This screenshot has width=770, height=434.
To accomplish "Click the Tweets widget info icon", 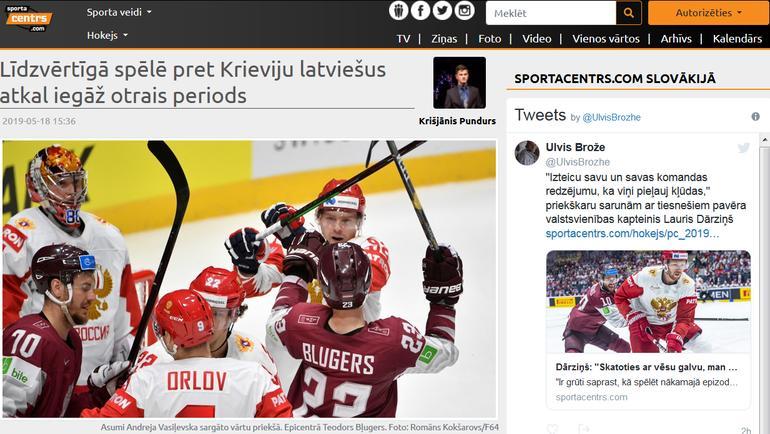I will tap(755, 116).
